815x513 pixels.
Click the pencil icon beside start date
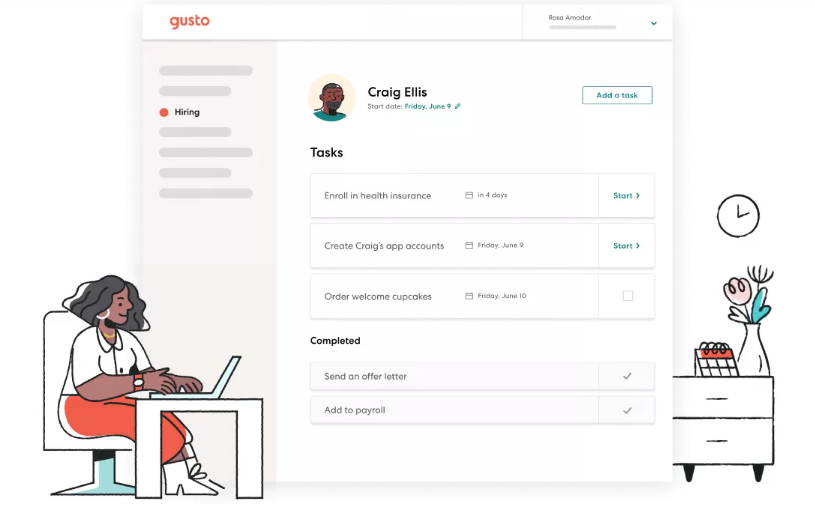[457, 106]
